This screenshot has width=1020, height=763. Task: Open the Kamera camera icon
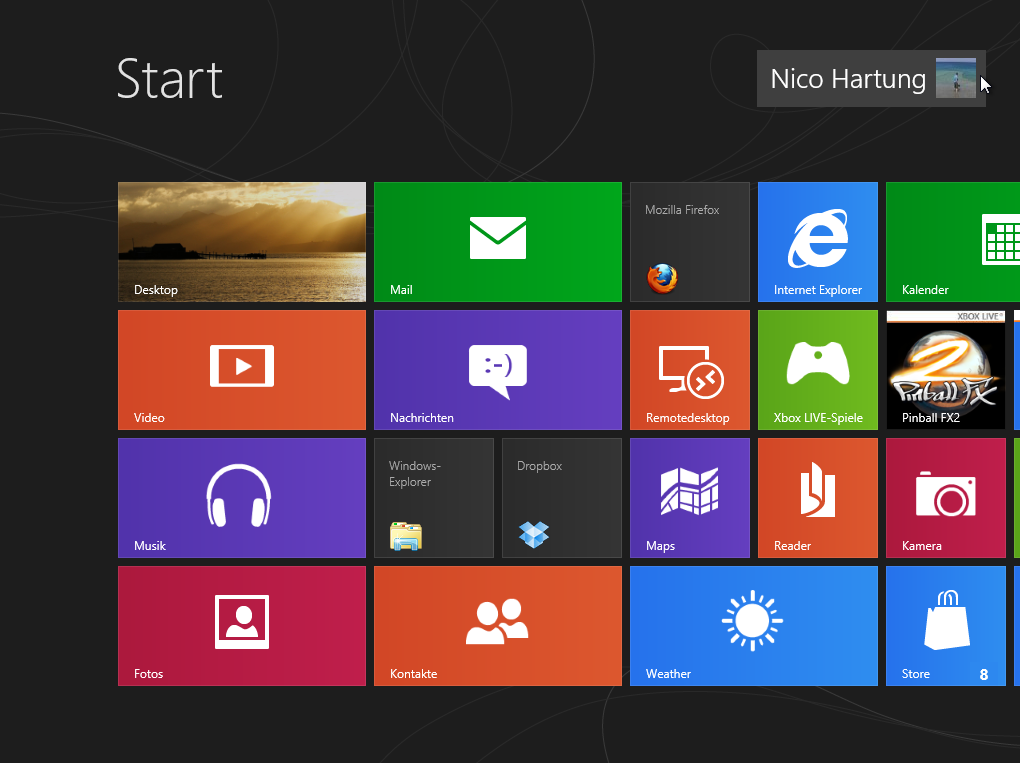pyautogui.click(x=946, y=494)
